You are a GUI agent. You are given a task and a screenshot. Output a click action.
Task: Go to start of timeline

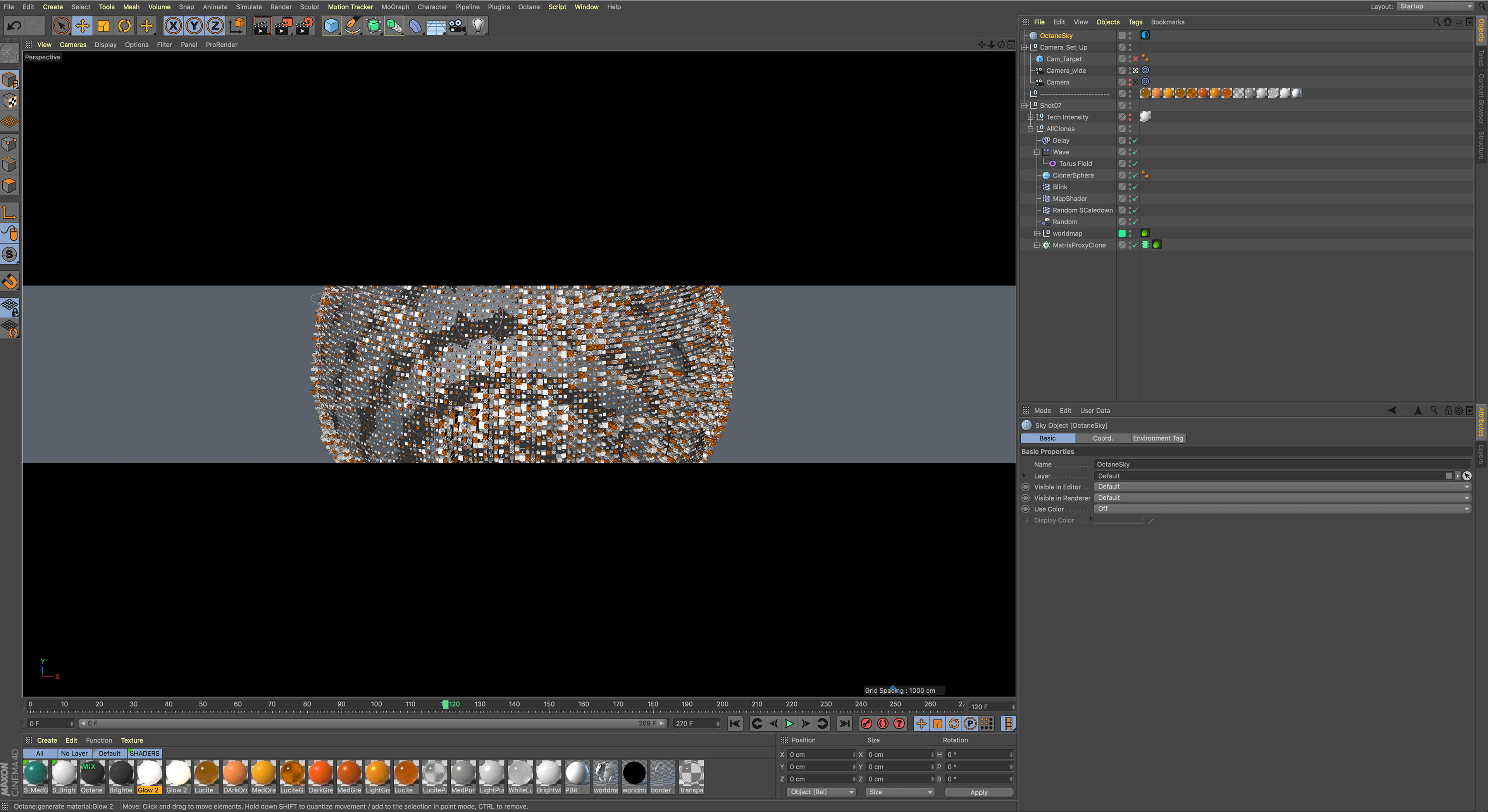click(x=735, y=724)
